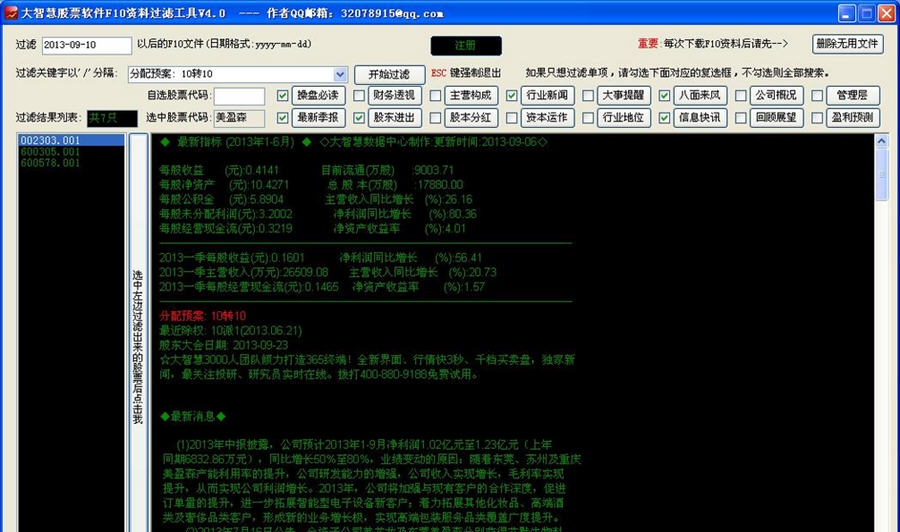Click scrollbar up arrow of content pane
The width and height of the screenshot is (900, 532).
(881, 141)
